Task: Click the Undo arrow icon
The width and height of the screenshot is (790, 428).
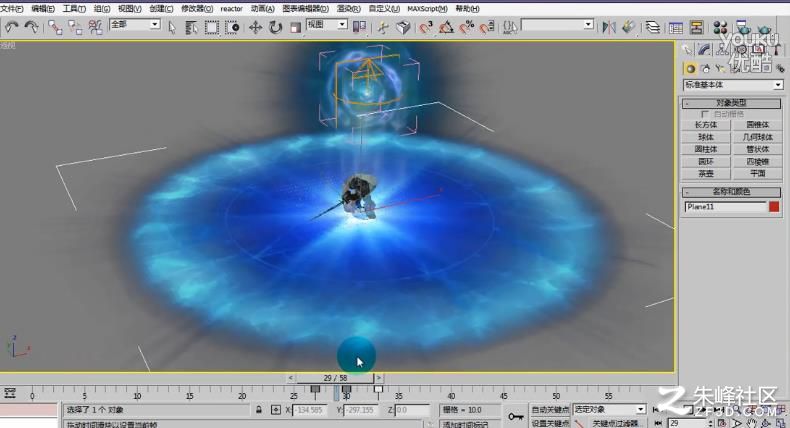Action: pos(11,27)
